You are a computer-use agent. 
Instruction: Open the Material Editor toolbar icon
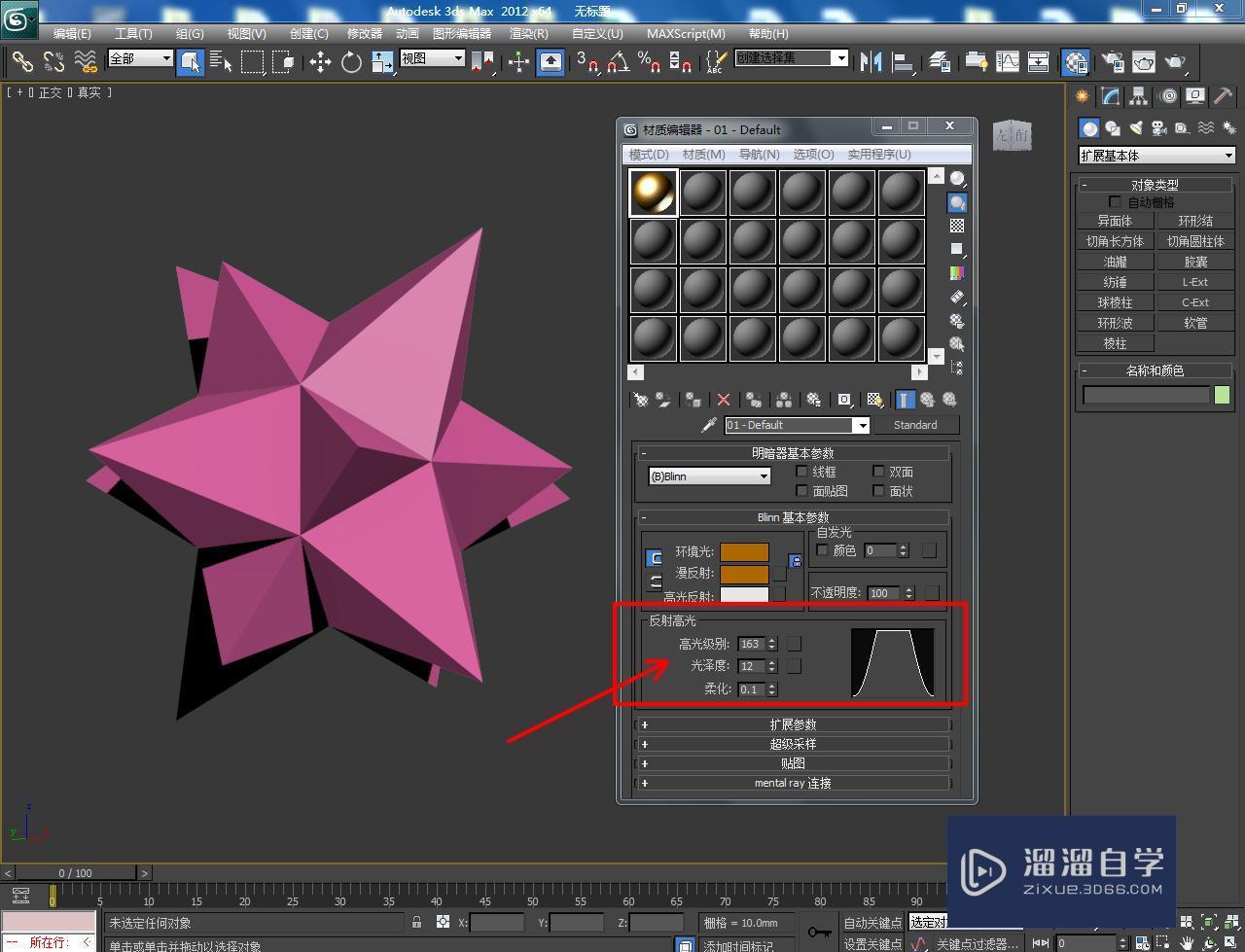(1076, 62)
